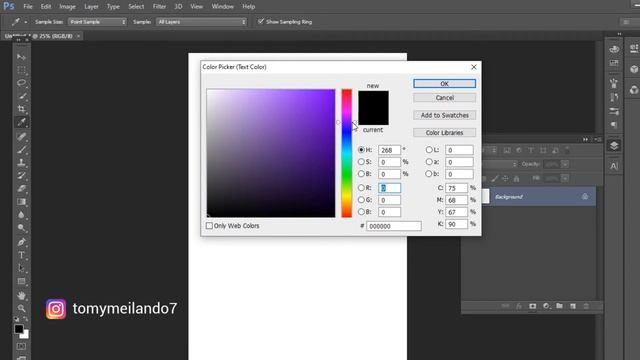
Task: Select the Blur tool
Action: coord(21,215)
